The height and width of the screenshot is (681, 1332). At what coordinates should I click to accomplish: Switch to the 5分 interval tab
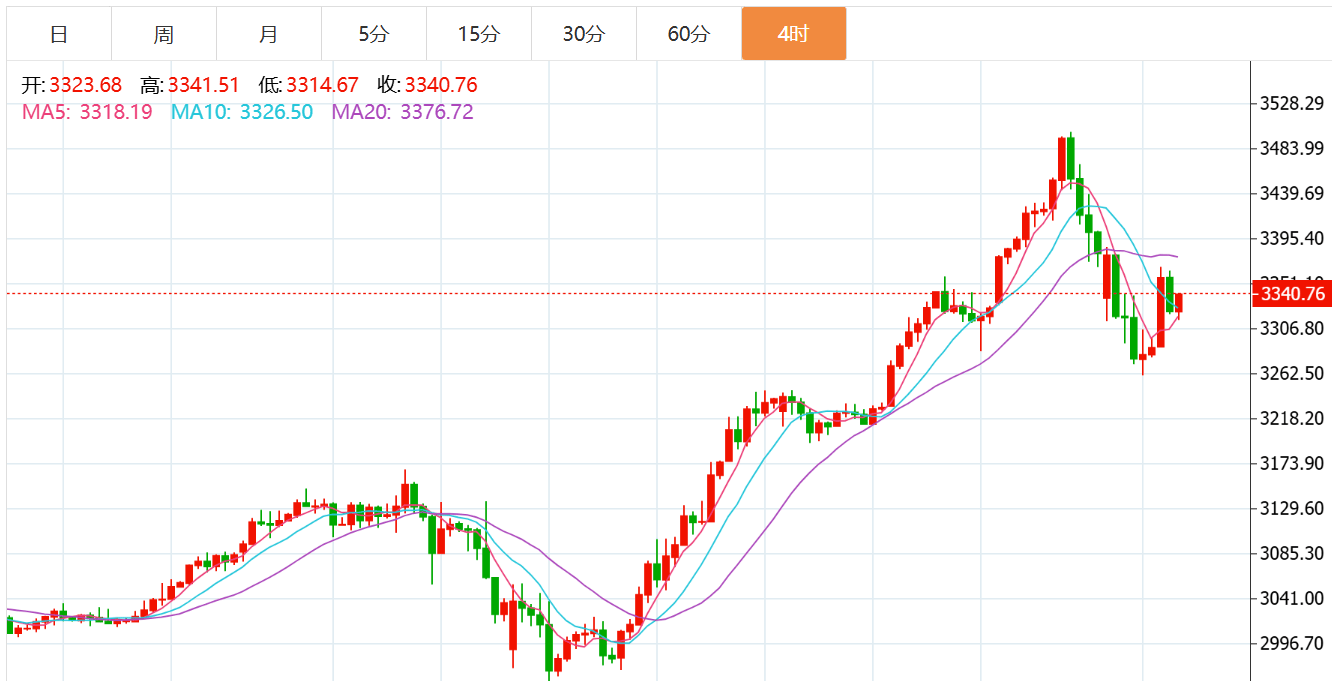(x=373, y=34)
